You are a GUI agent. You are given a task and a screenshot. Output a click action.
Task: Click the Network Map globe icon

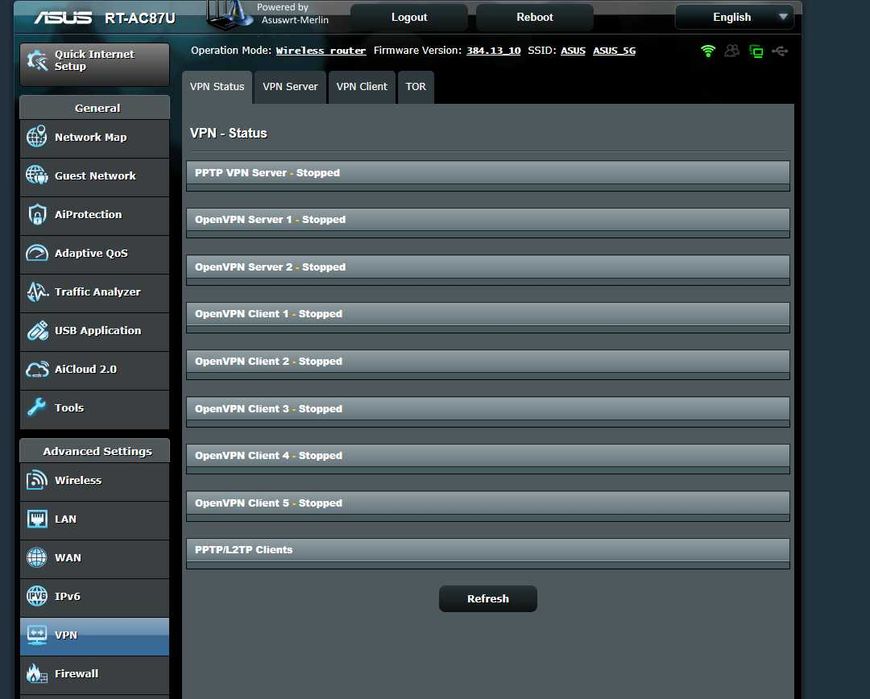coord(37,136)
